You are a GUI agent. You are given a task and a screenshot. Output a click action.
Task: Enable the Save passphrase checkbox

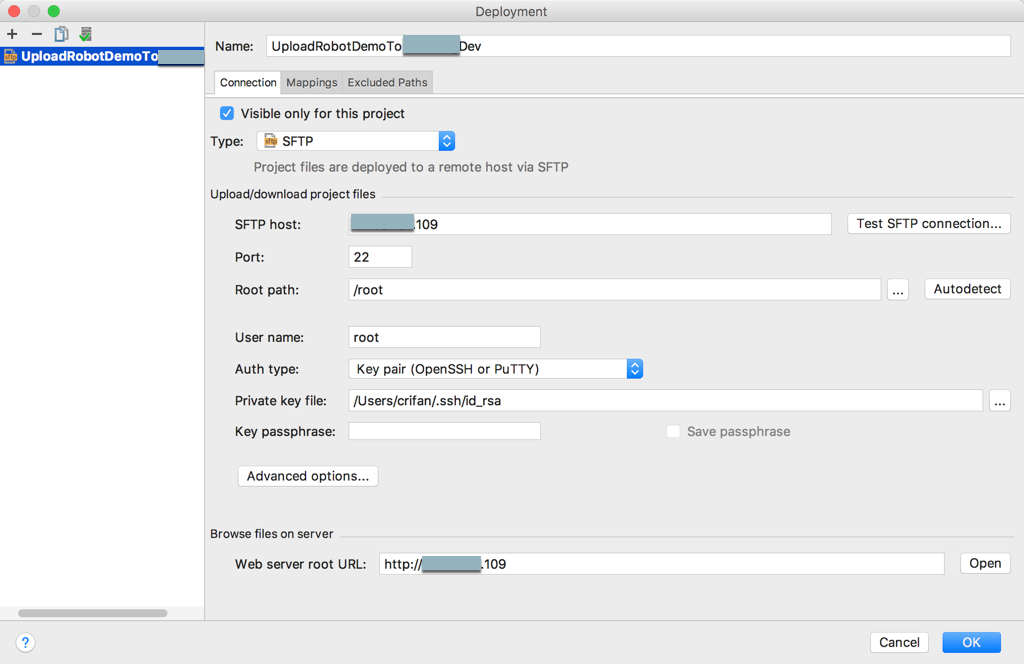coord(673,432)
